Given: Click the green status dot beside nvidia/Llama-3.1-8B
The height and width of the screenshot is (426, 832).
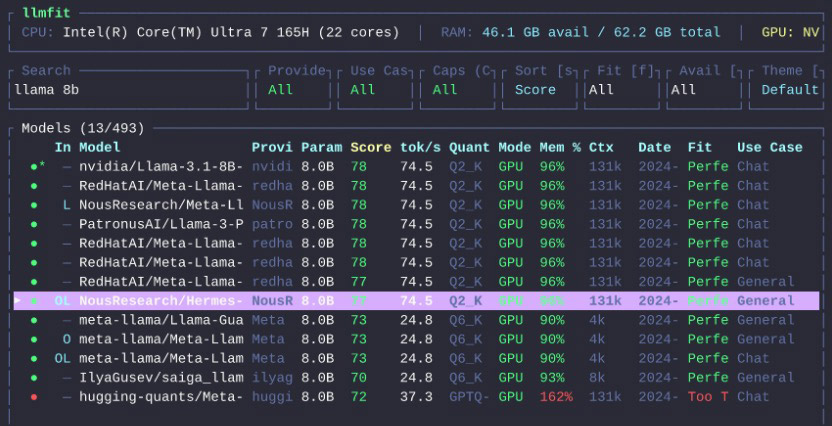Looking at the screenshot, I should point(34,167).
